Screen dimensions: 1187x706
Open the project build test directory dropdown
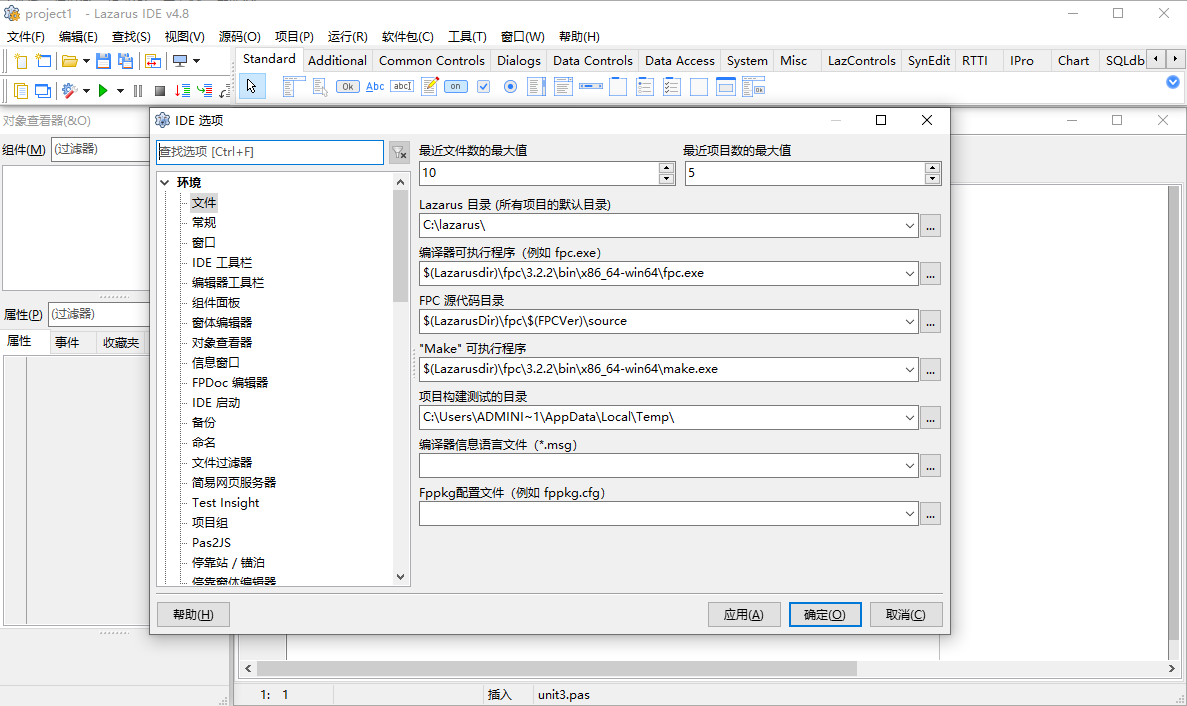(x=909, y=418)
